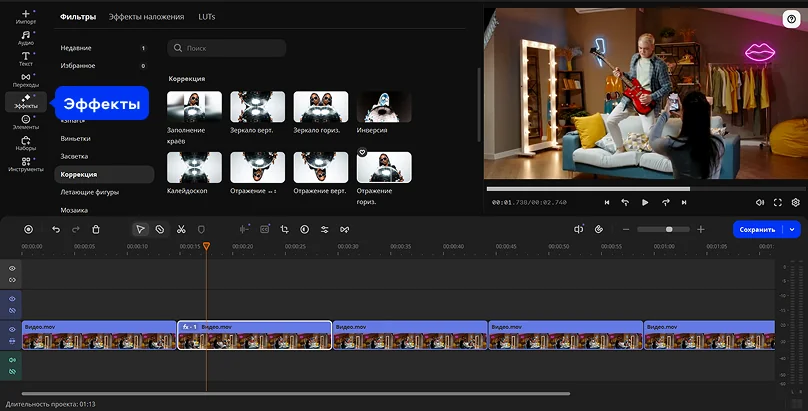Open the Избранное filter category

point(104,66)
